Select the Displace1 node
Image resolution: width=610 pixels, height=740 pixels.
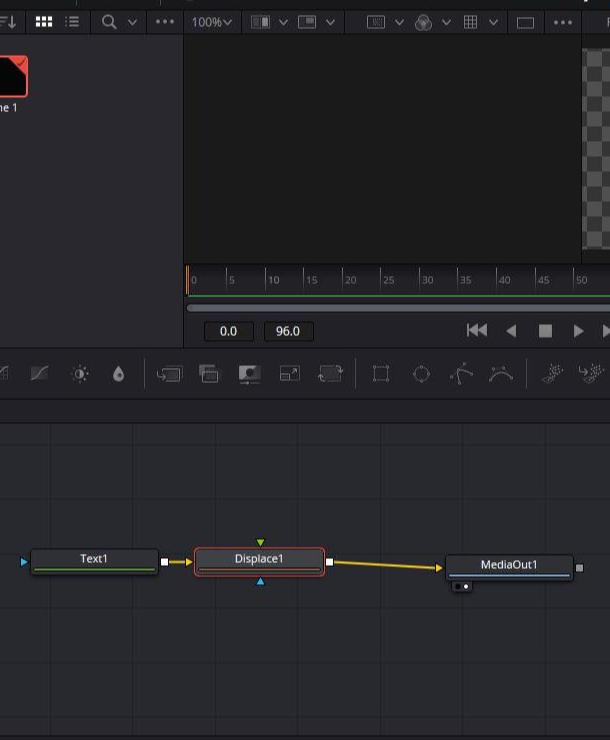(259, 562)
